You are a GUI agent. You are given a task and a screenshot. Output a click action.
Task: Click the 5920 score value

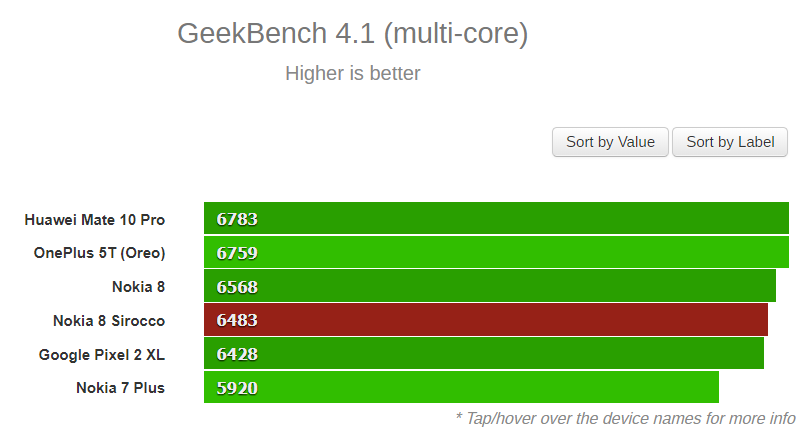pyautogui.click(x=237, y=388)
